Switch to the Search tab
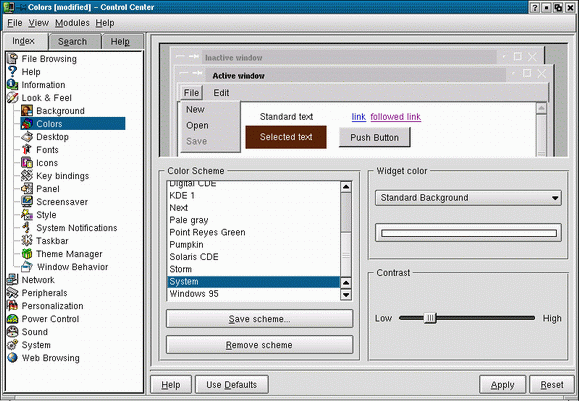Screen dimensions: 579x401 [x=72, y=41]
